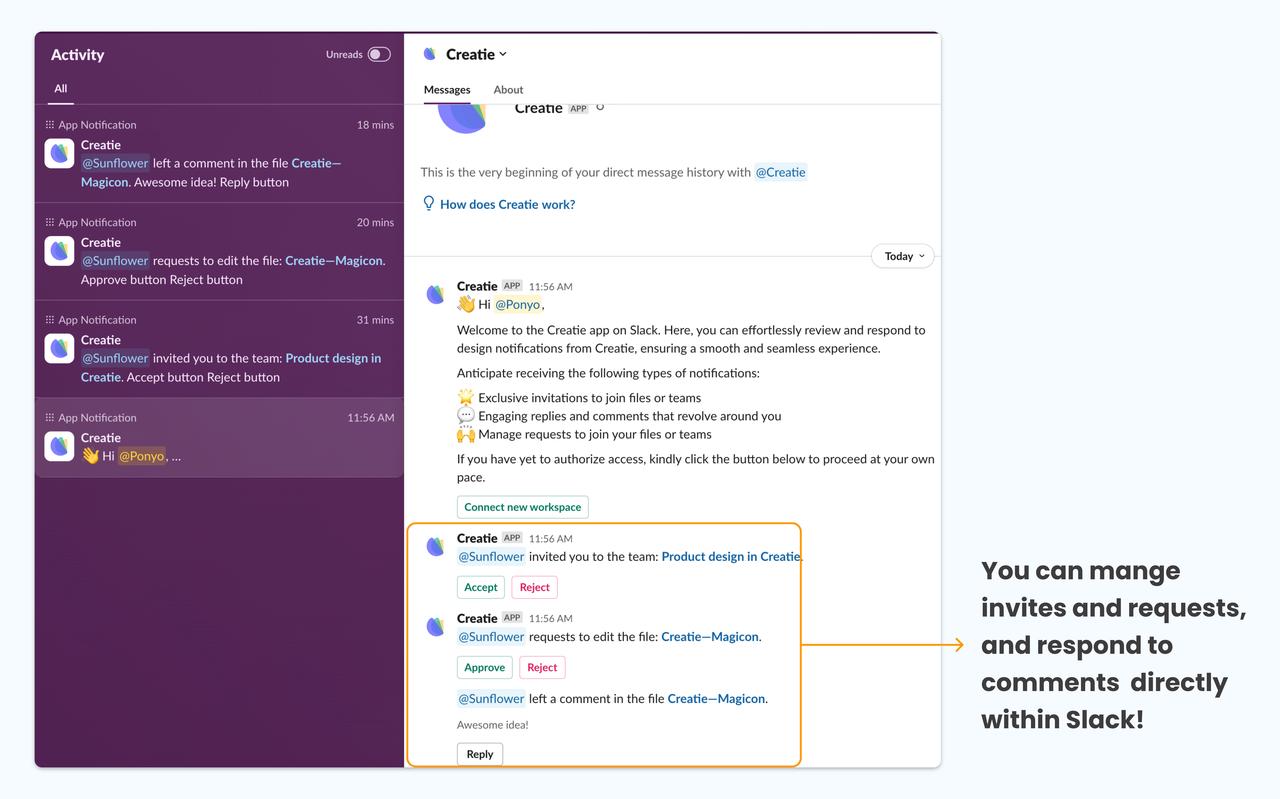Reject the edit file request

pos(542,667)
